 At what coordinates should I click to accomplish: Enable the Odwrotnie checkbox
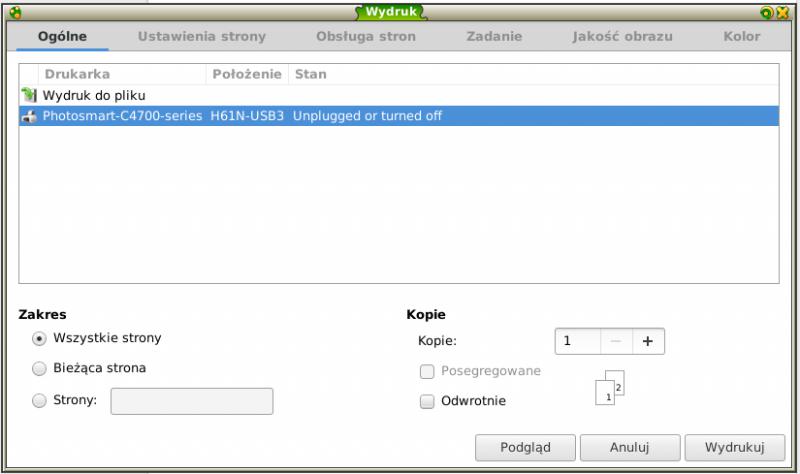click(x=427, y=401)
